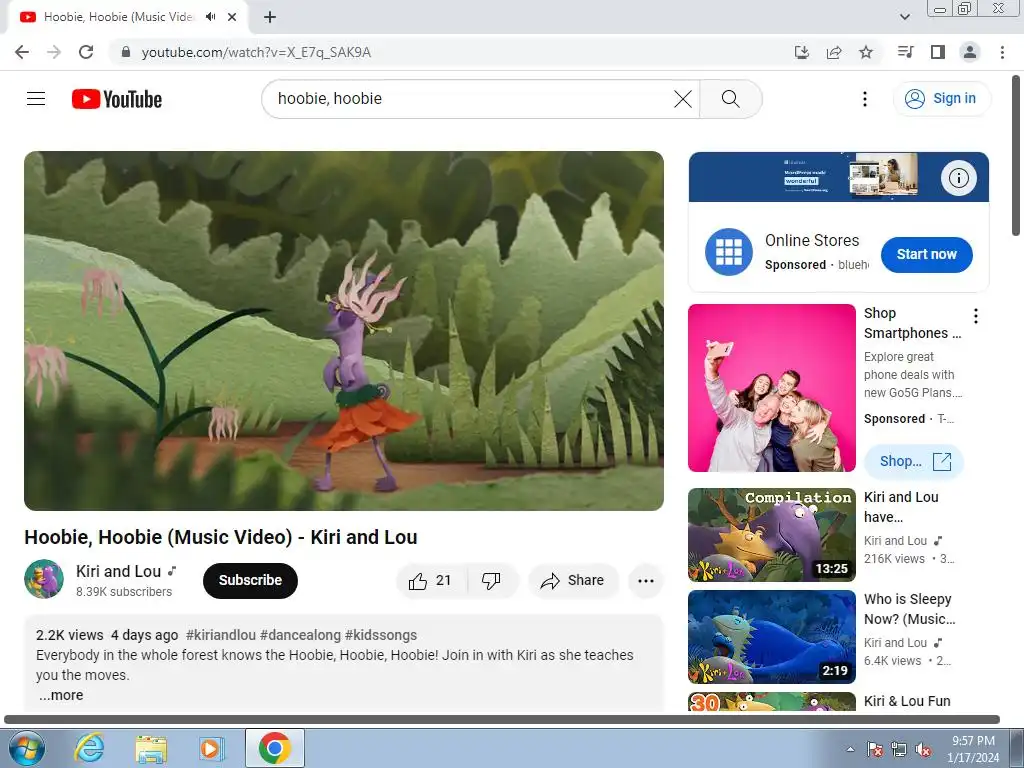The width and height of the screenshot is (1024, 768).
Task: Go to YouTube home via logo
Action: tap(117, 99)
